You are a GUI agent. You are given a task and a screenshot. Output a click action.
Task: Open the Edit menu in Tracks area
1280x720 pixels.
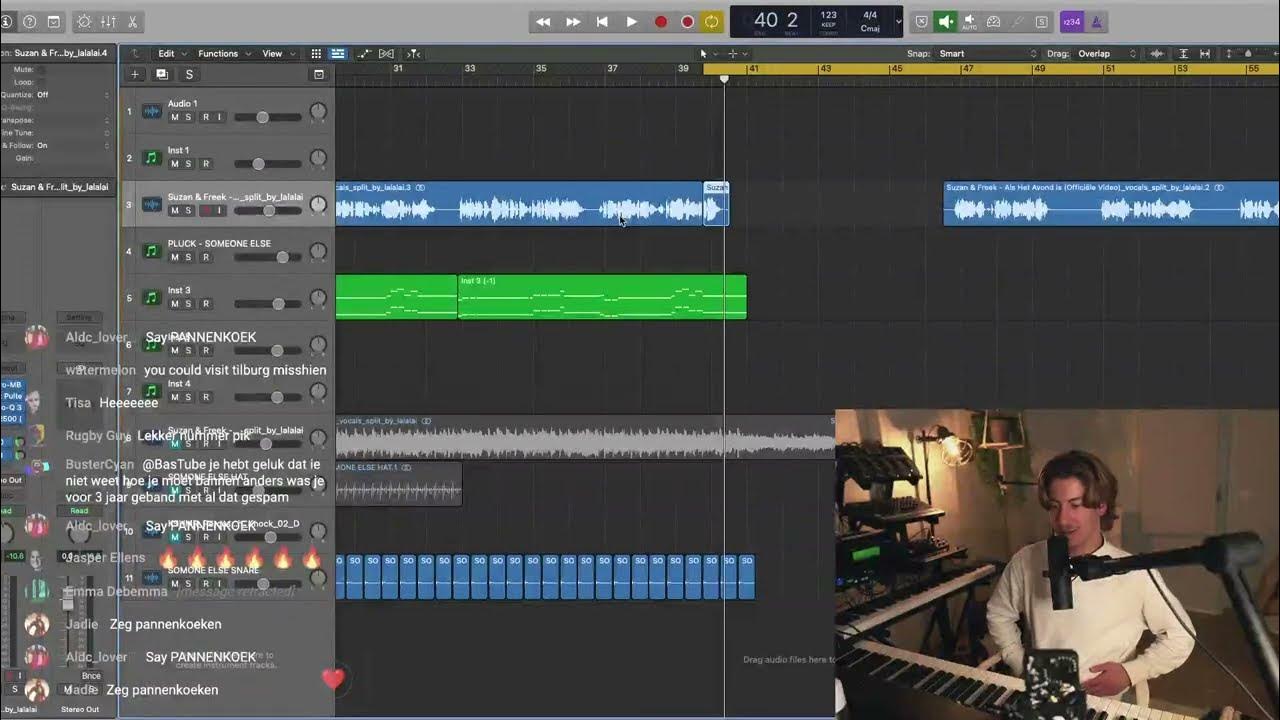pyautogui.click(x=172, y=53)
